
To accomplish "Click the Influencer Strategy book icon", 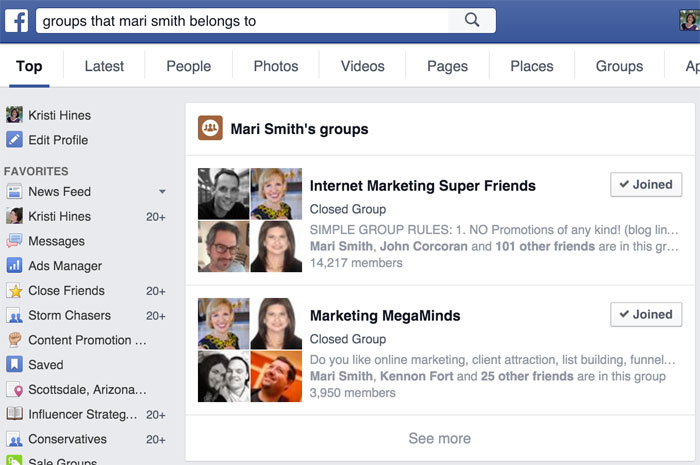I will click(x=14, y=414).
